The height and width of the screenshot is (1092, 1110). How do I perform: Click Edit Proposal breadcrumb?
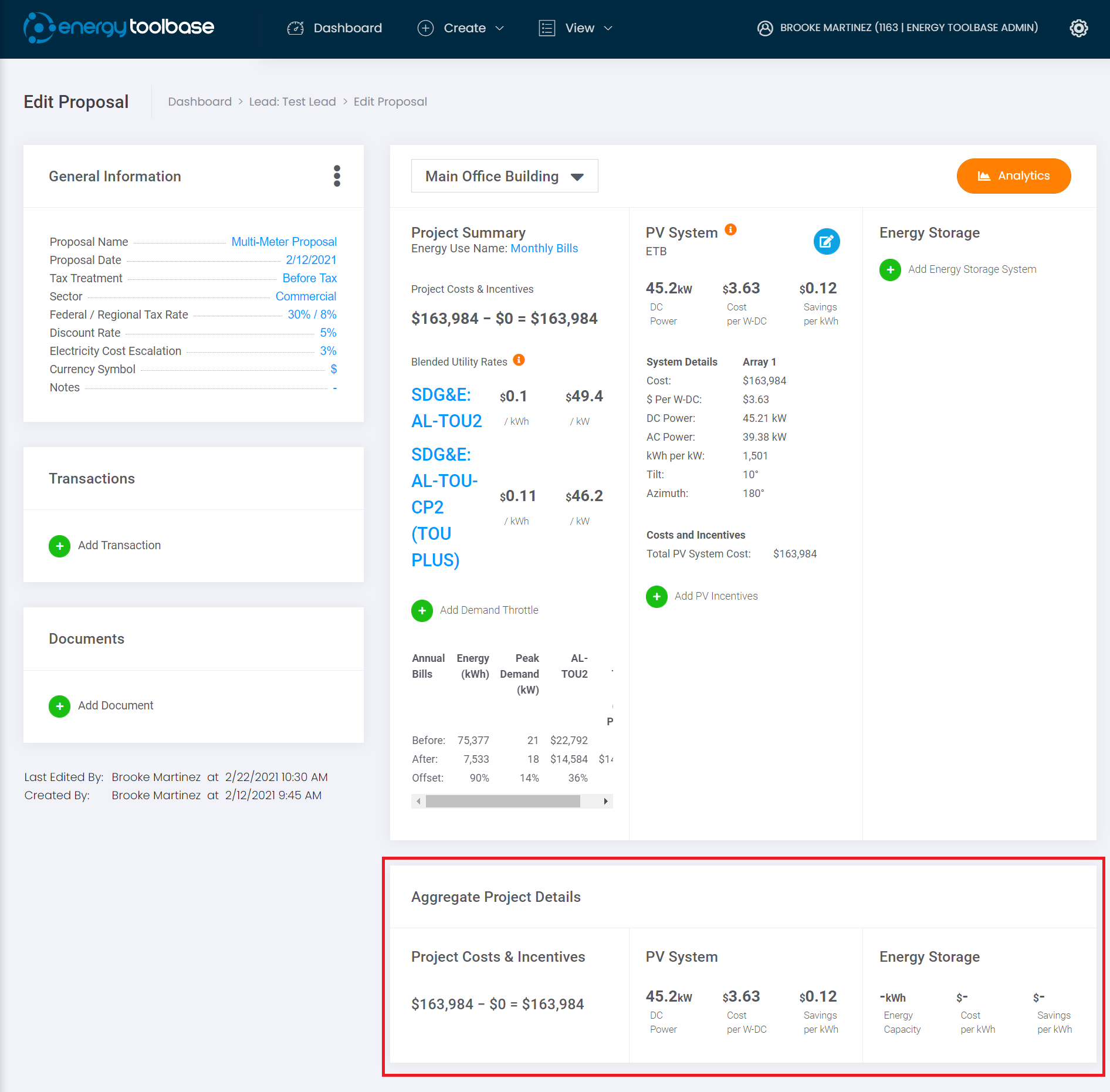click(x=390, y=102)
